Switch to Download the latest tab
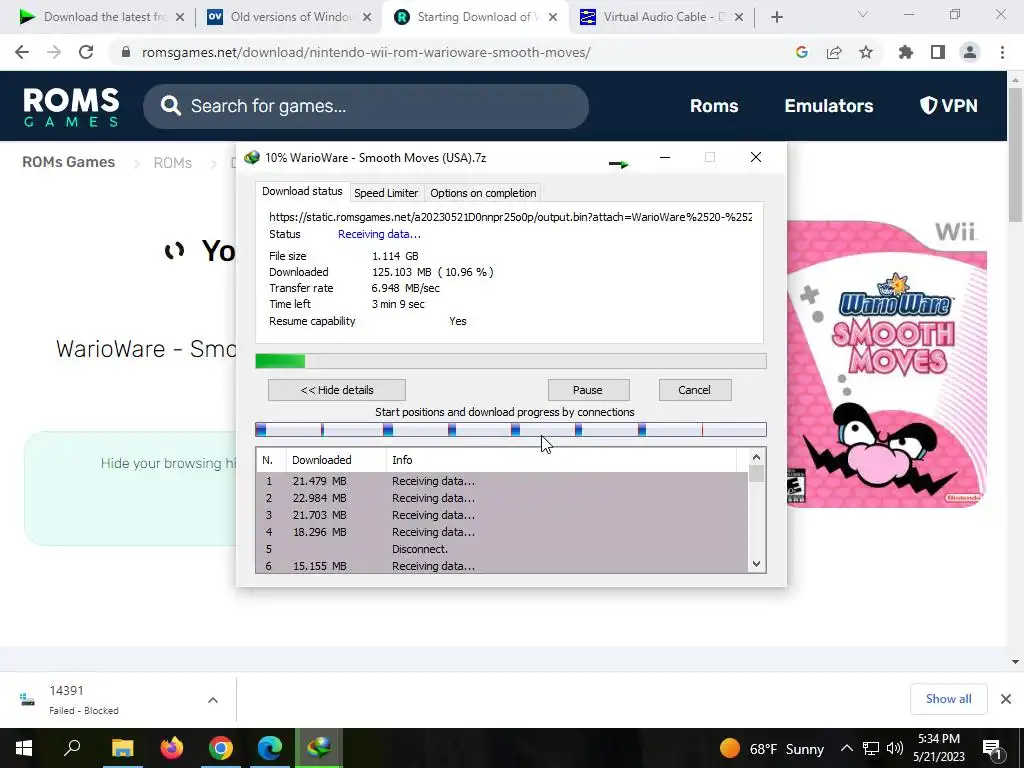Screen dimensions: 1024x768 coord(102,17)
